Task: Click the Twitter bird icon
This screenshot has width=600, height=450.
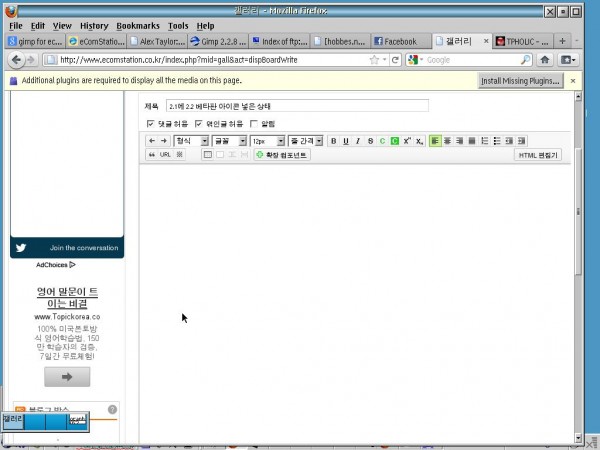Action: pyautogui.click(x=21, y=248)
